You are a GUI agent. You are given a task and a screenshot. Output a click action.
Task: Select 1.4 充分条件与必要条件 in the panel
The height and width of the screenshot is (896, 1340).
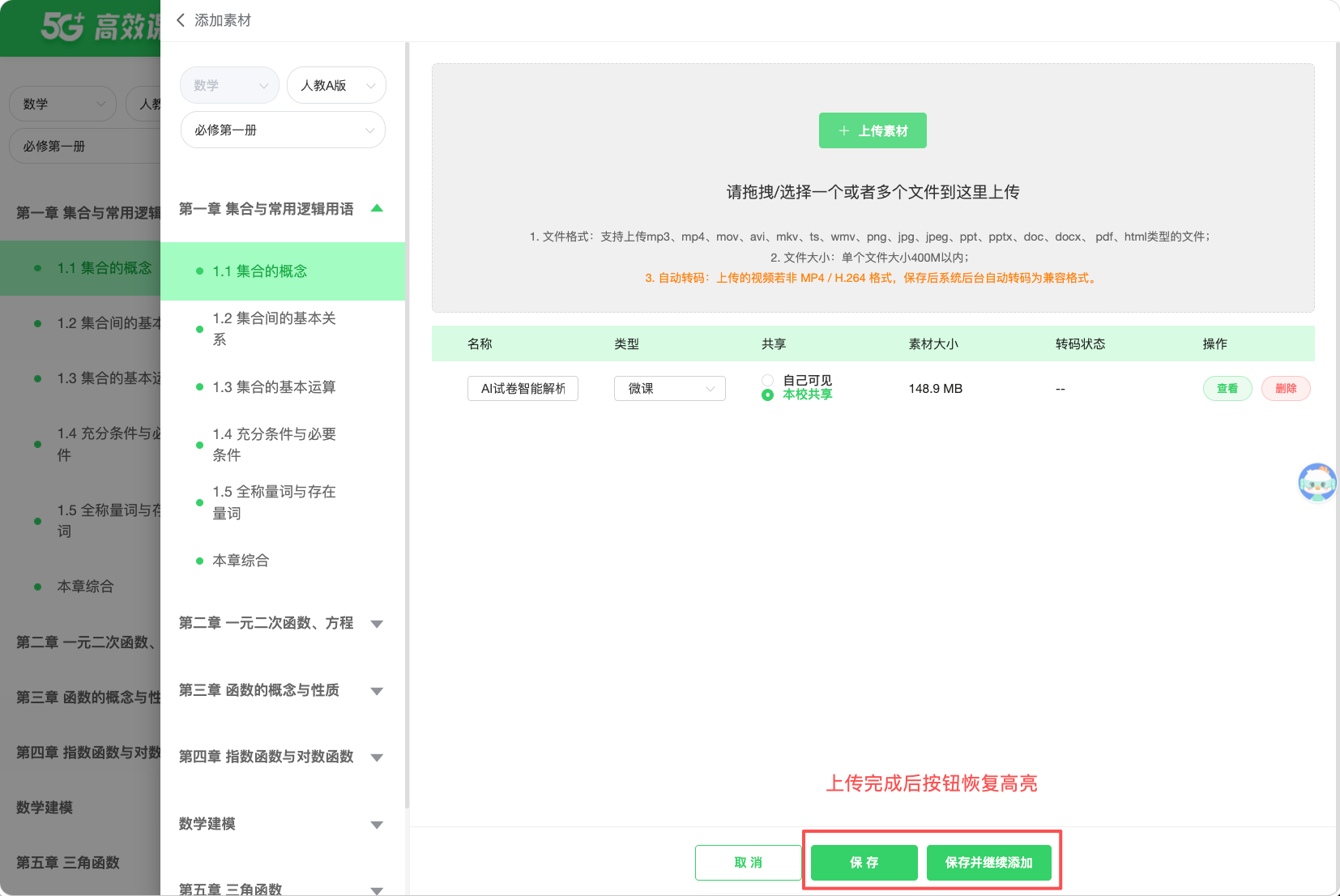click(283, 445)
